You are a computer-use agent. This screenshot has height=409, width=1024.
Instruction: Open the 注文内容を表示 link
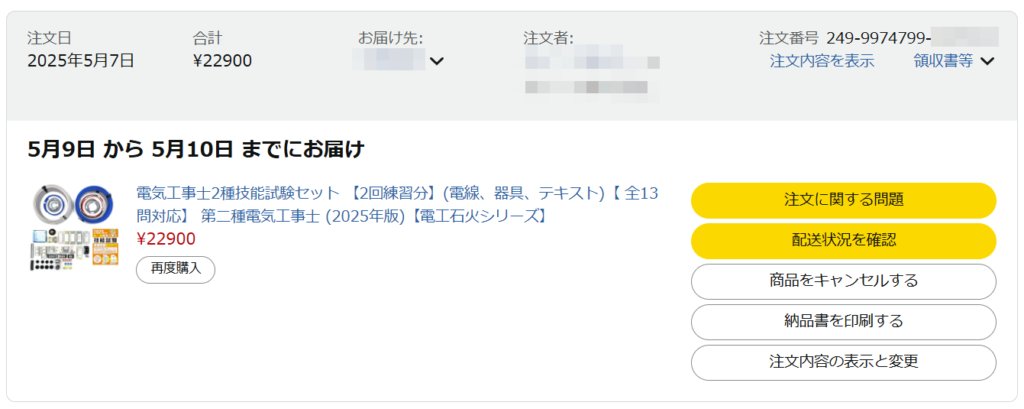(822, 61)
